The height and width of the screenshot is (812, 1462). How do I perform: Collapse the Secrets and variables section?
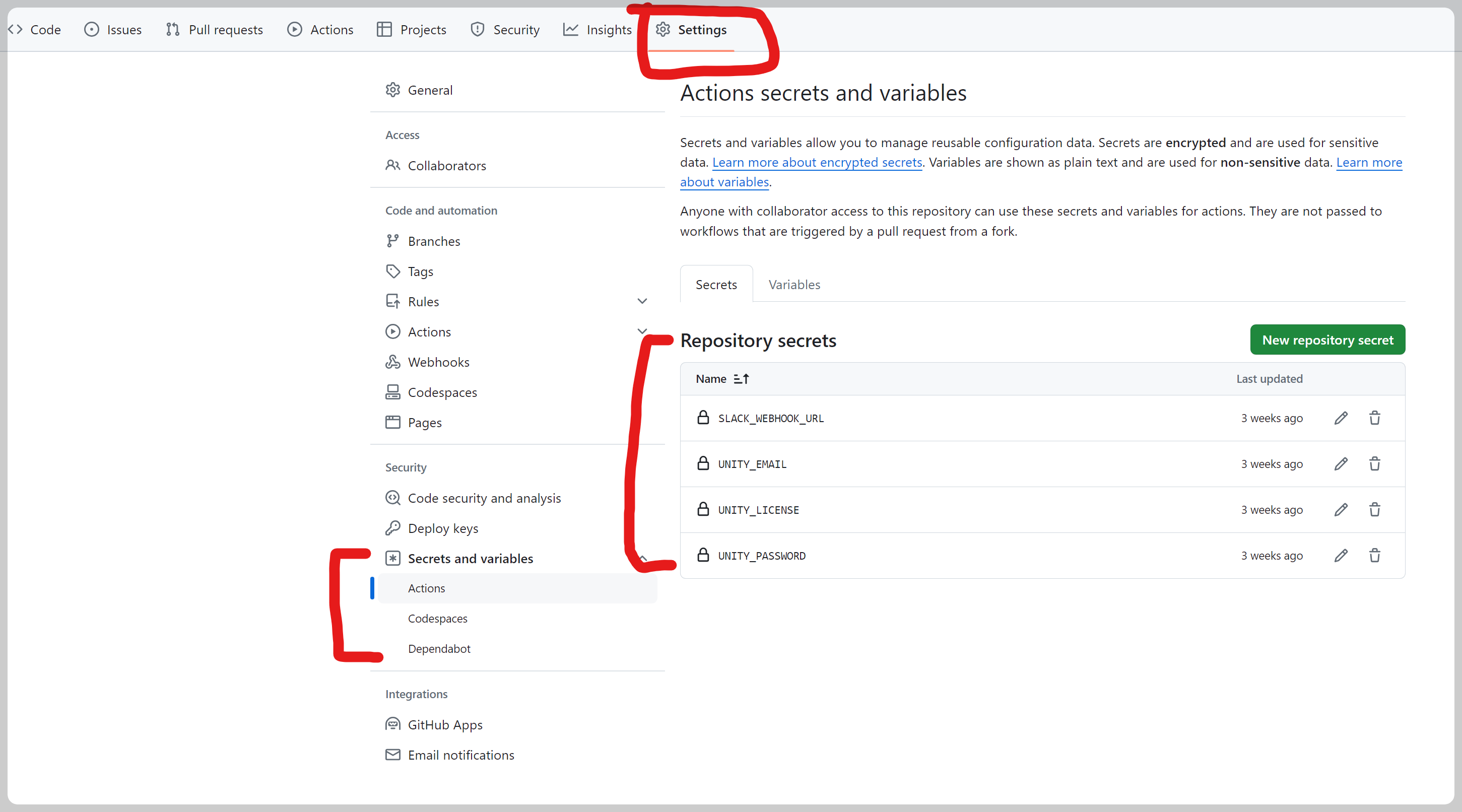pyautogui.click(x=643, y=558)
